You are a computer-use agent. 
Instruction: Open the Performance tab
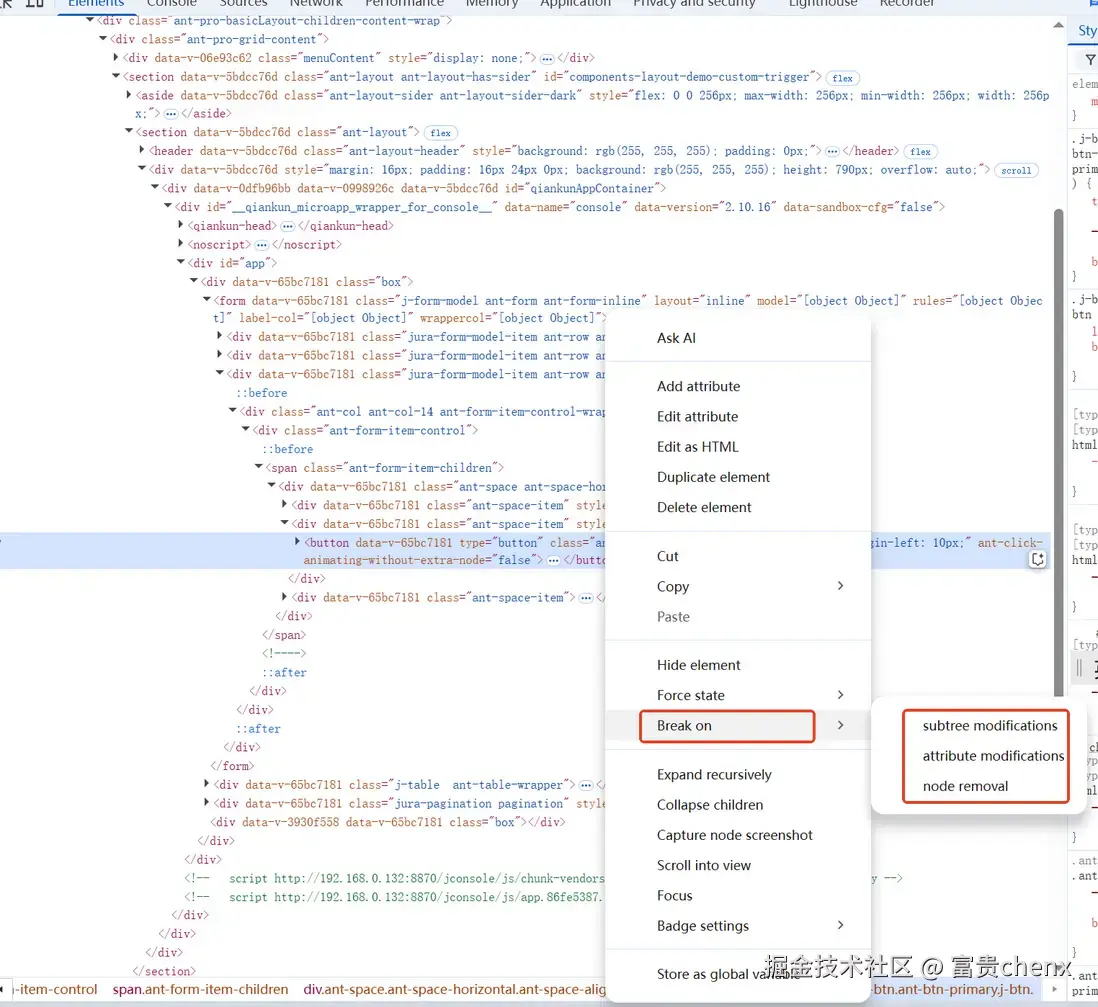(405, 4)
